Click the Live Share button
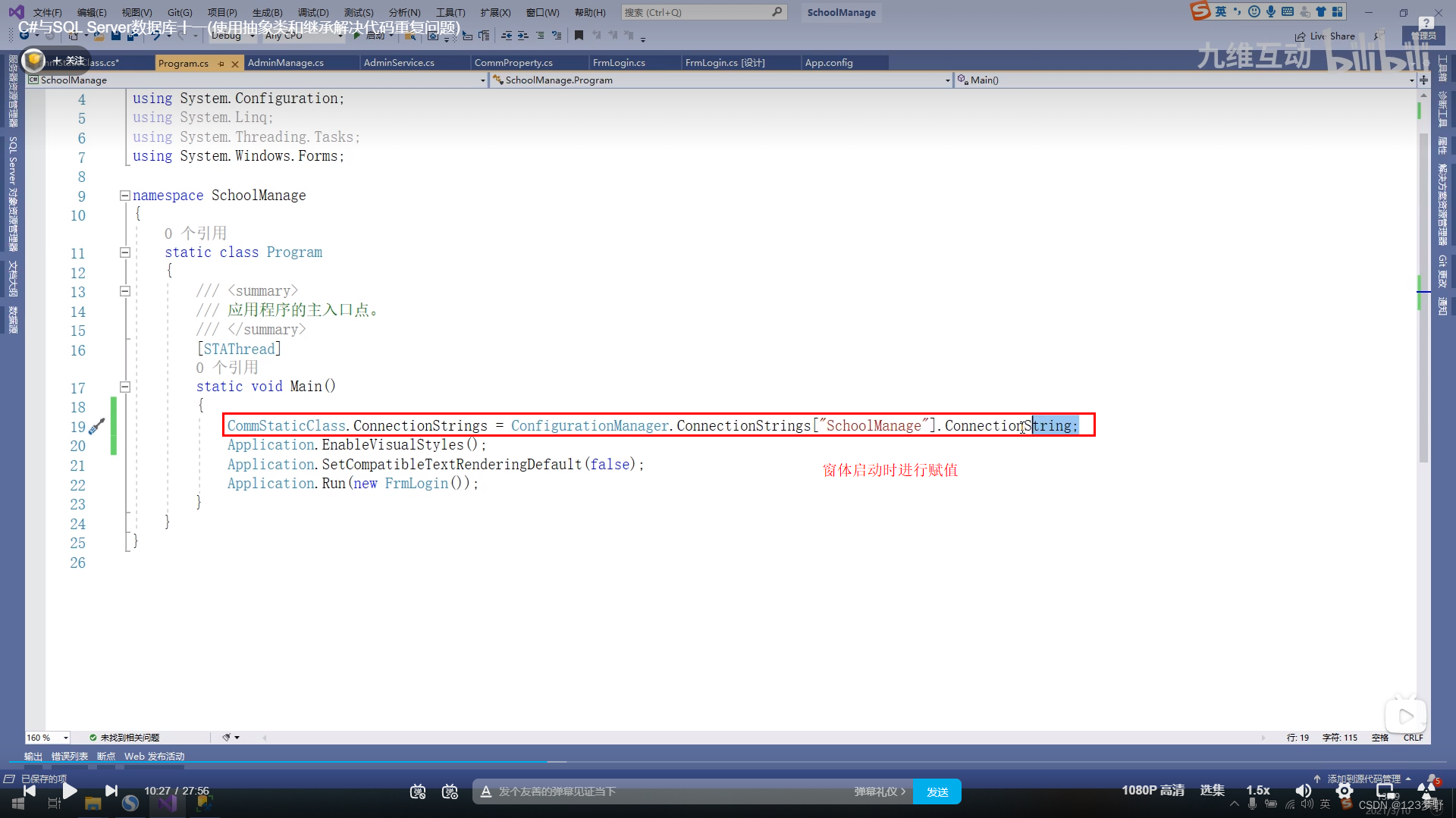 (x=1325, y=36)
